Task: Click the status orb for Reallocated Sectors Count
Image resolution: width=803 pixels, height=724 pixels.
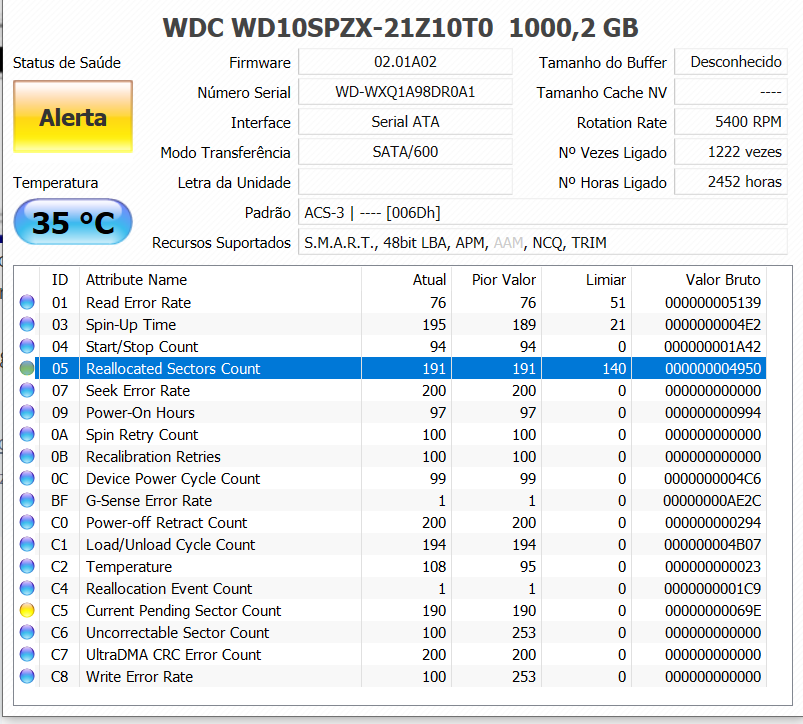Action: pyautogui.click(x=27, y=368)
